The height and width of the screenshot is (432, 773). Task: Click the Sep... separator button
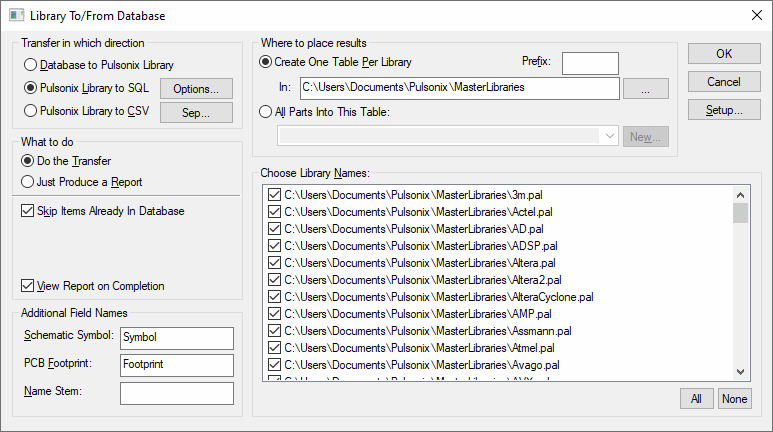(x=196, y=112)
